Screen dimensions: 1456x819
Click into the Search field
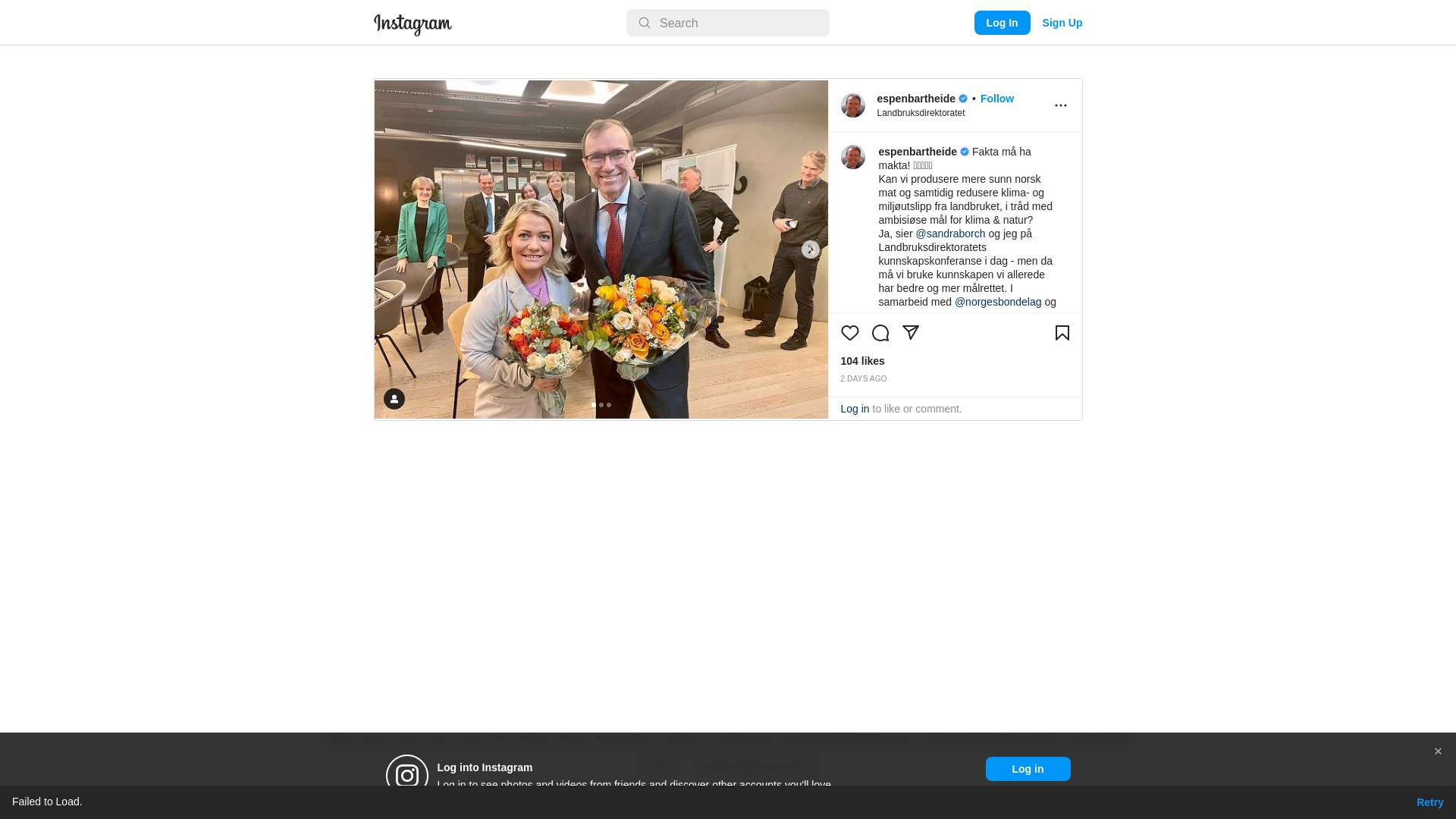point(727,23)
